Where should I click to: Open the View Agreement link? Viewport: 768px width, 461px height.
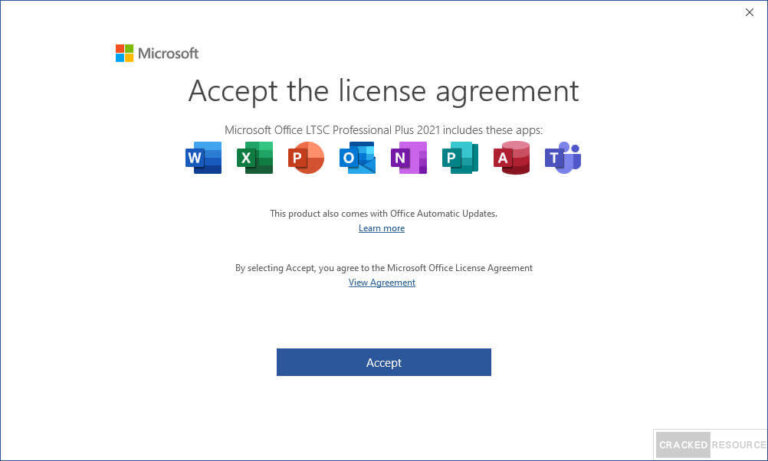tap(382, 283)
